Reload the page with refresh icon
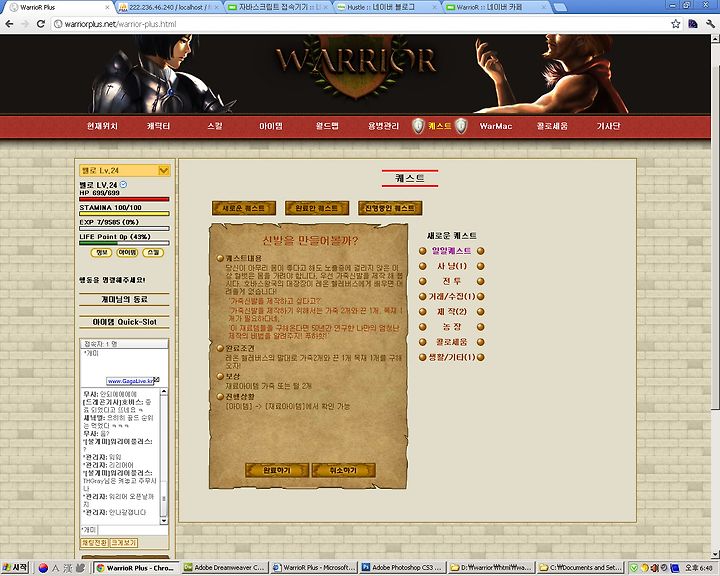 (41, 24)
